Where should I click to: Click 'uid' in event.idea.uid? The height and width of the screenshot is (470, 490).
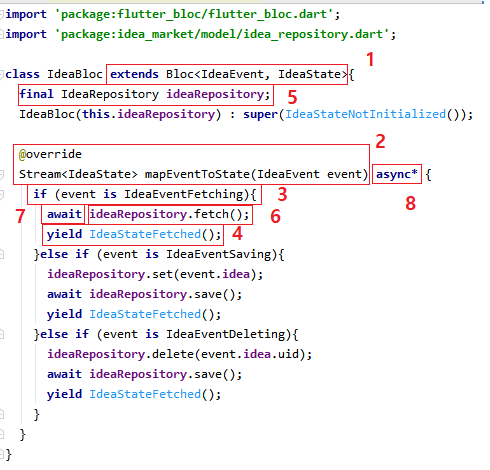[x=289, y=354]
